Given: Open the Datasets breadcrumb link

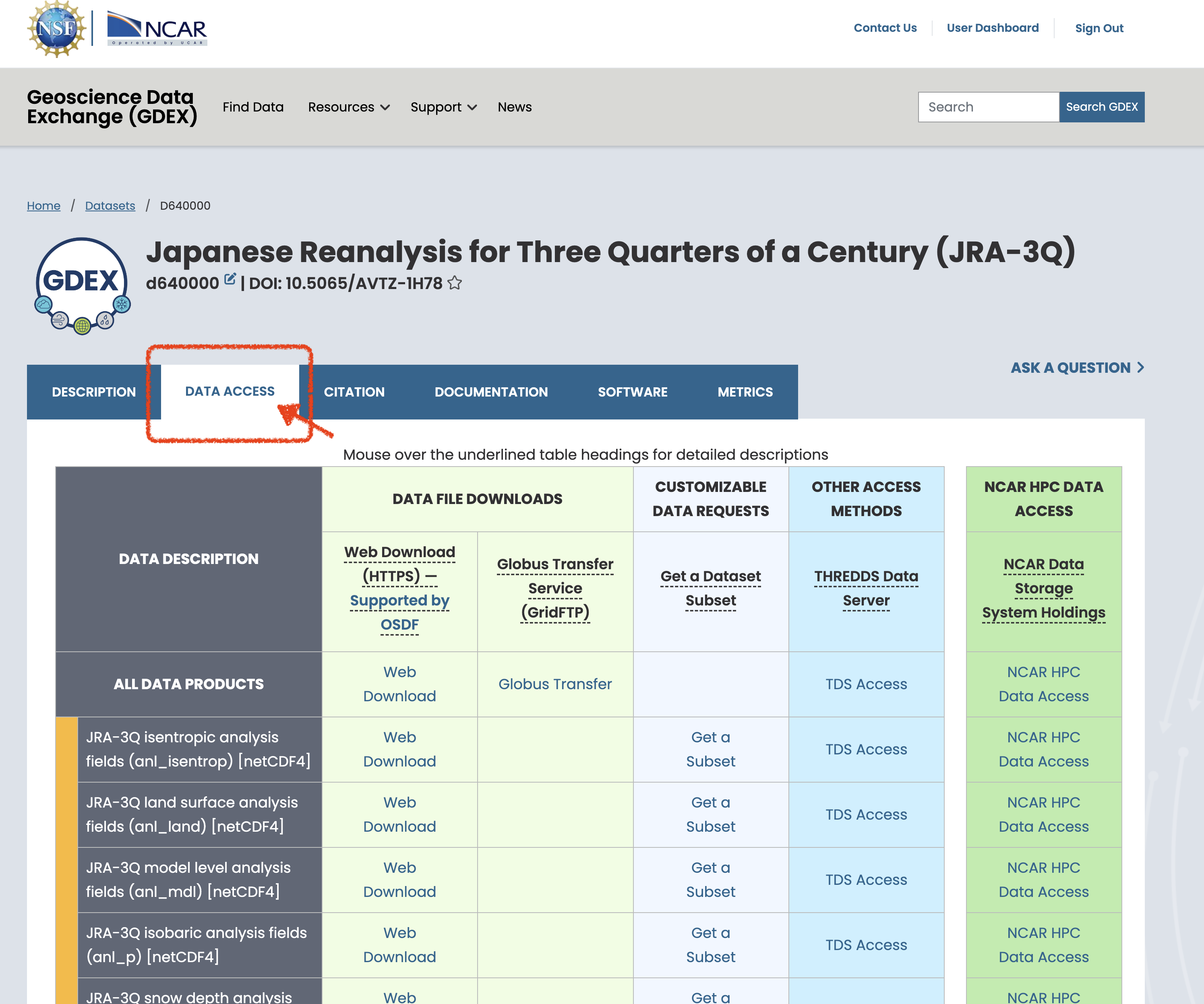Looking at the screenshot, I should point(110,206).
